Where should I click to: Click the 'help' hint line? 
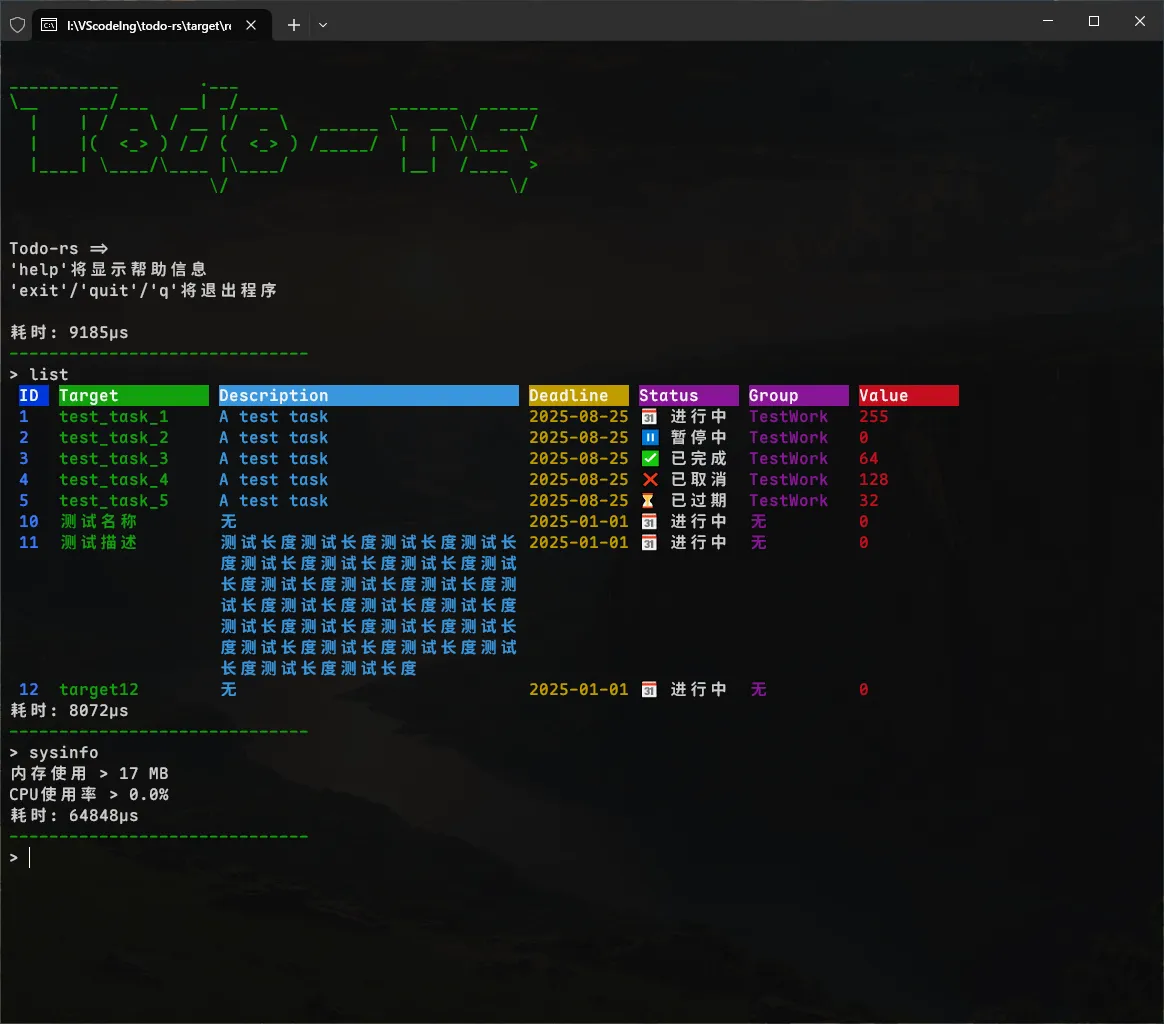click(108, 269)
